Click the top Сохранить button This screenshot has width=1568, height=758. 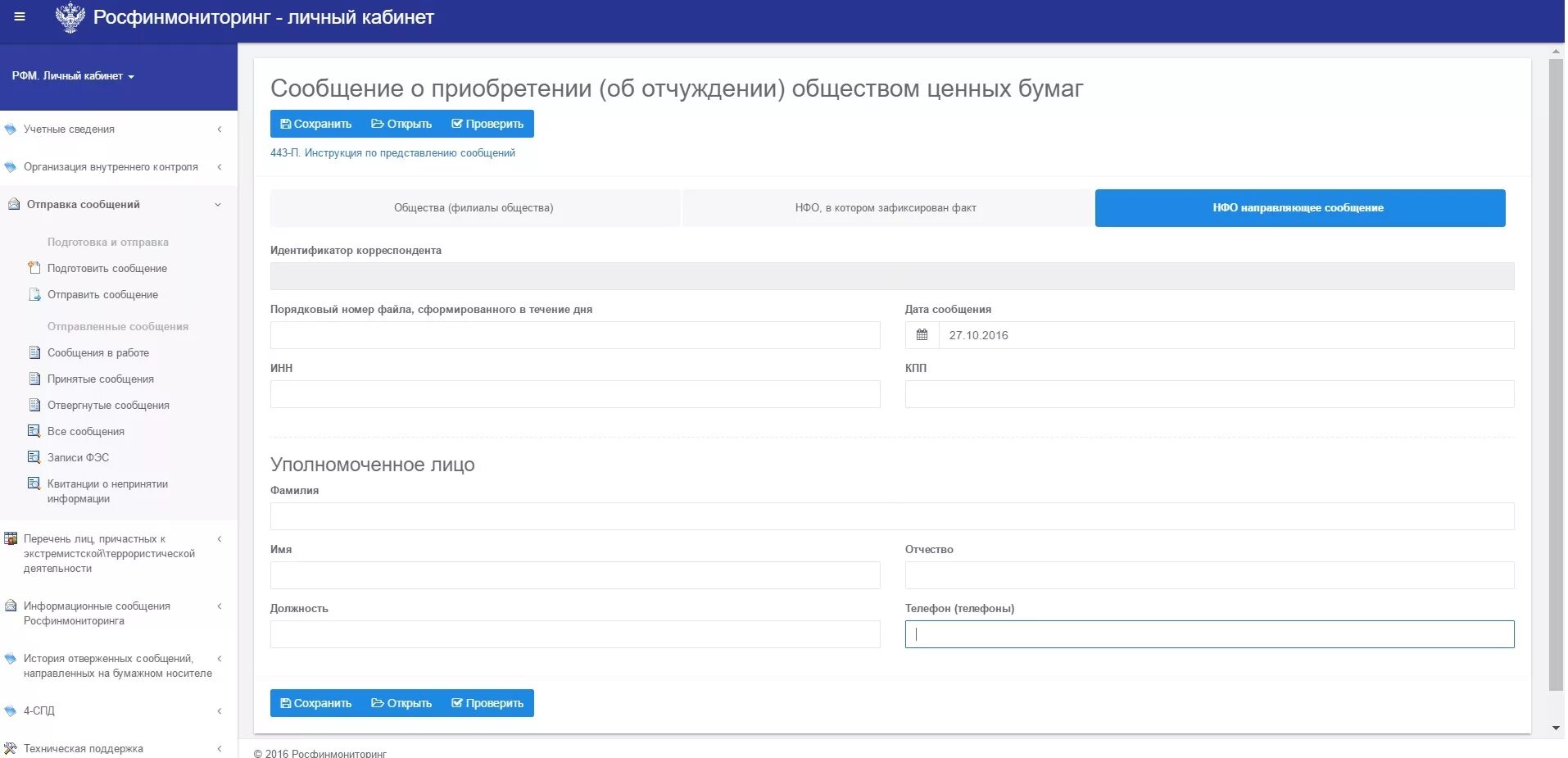pyautogui.click(x=316, y=124)
